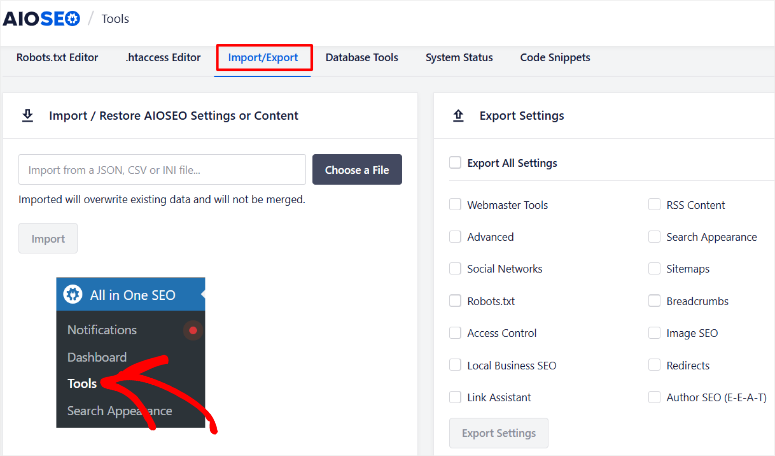This screenshot has height=456, width=775.
Task: Click the Import button
Action: tap(48, 239)
